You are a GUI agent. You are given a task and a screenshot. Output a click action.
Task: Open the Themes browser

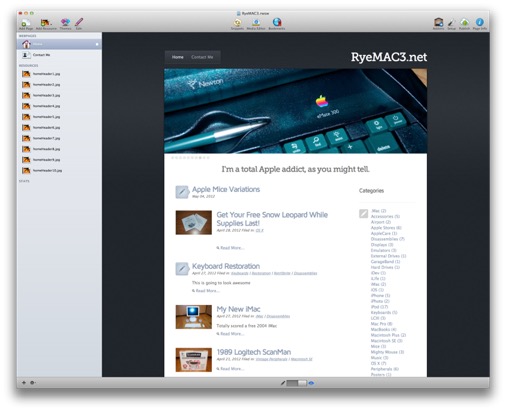click(x=65, y=23)
